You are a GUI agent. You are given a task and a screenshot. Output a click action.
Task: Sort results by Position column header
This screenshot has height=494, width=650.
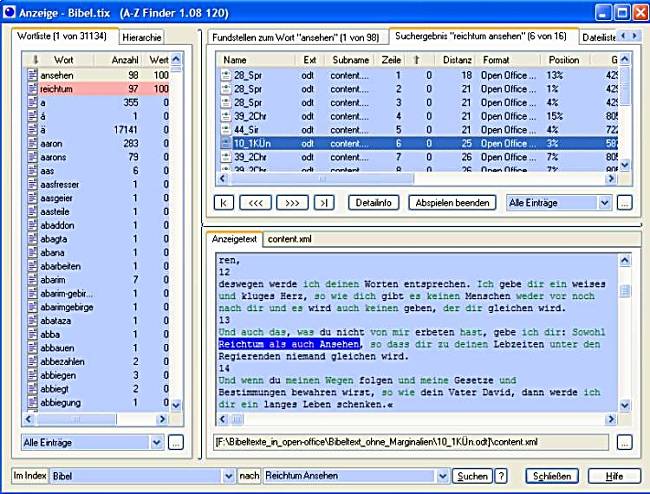[x=564, y=60]
